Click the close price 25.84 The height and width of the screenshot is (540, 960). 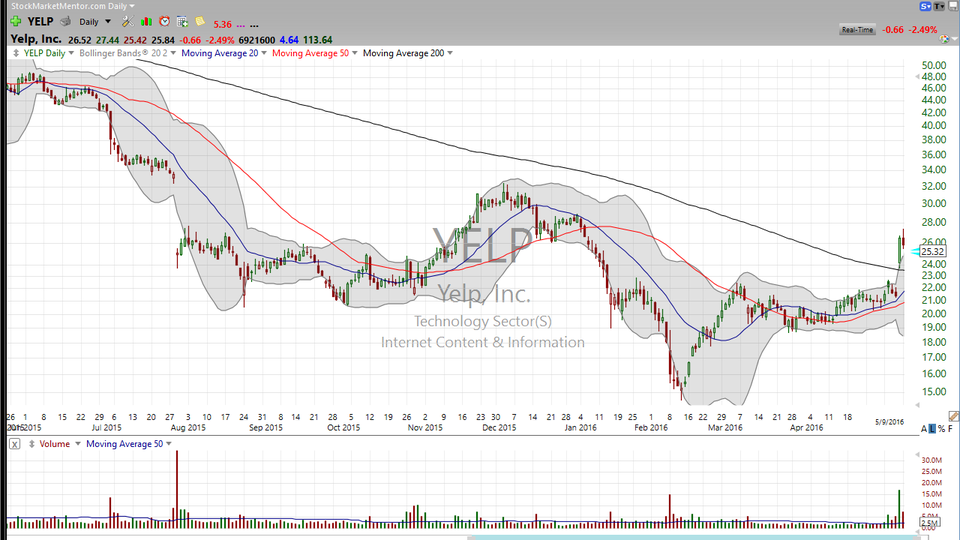[x=163, y=40]
